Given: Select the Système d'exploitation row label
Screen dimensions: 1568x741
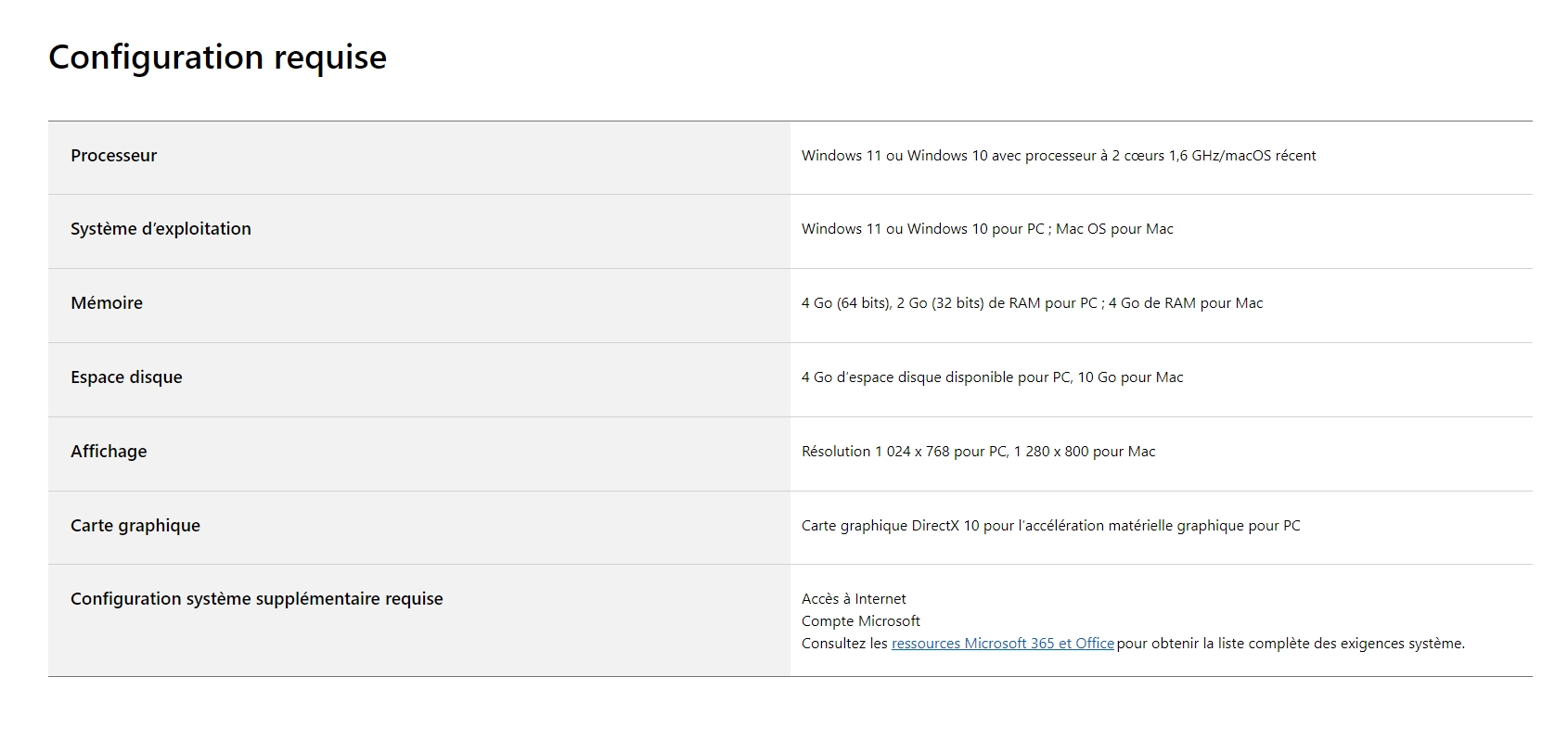Looking at the screenshot, I should coord(161,229).
